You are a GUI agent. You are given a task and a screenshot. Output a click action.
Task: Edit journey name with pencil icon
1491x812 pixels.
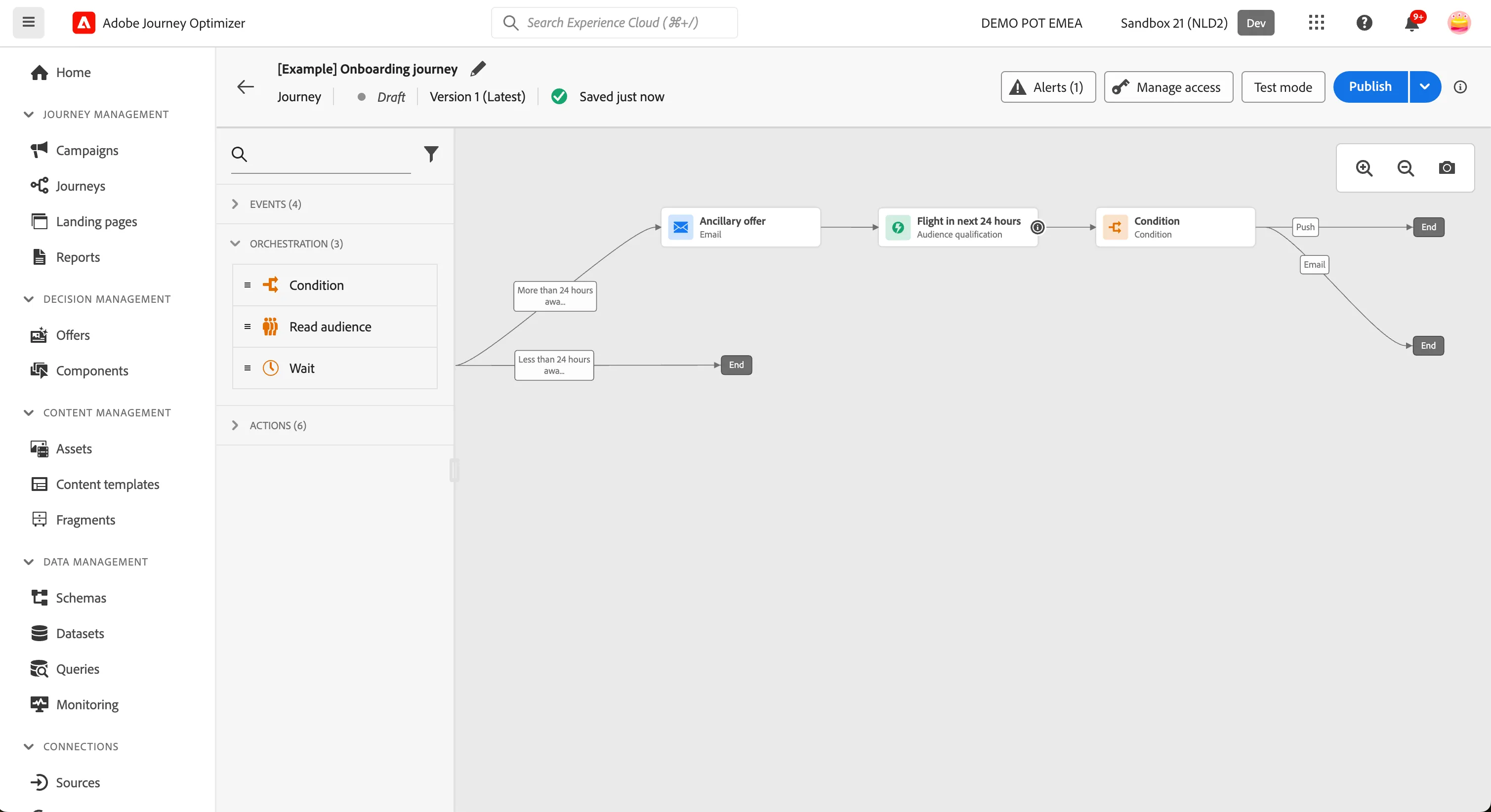tap(478, 69)
